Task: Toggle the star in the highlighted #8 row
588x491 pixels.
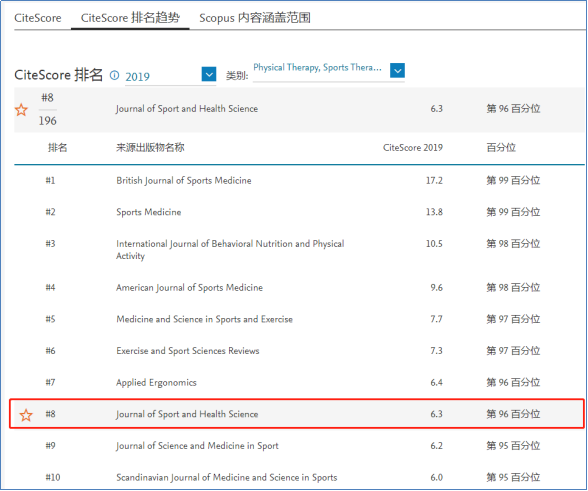Action: [26, 415]
